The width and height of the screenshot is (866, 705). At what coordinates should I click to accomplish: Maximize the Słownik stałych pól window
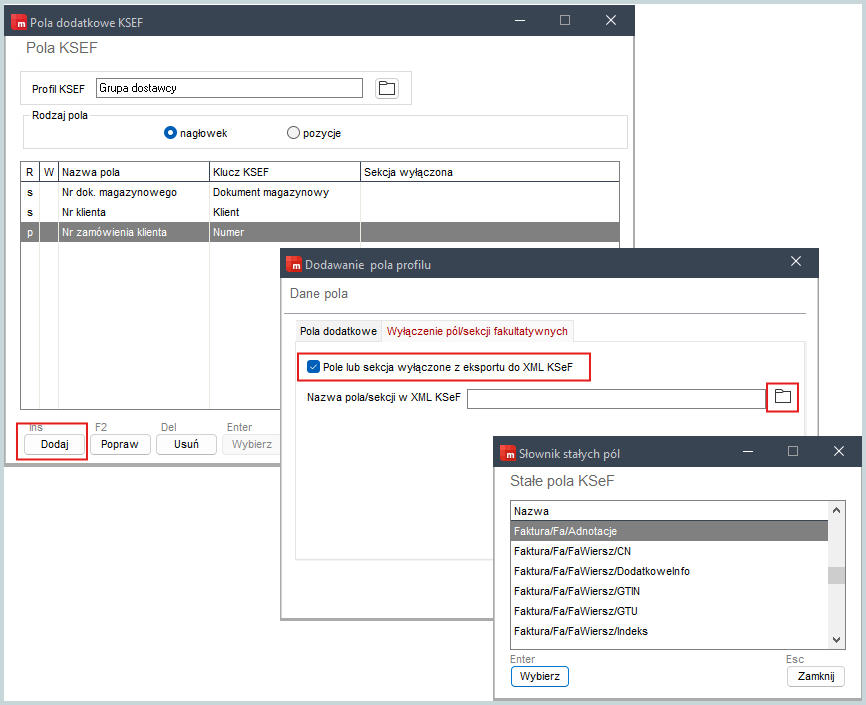792,451
